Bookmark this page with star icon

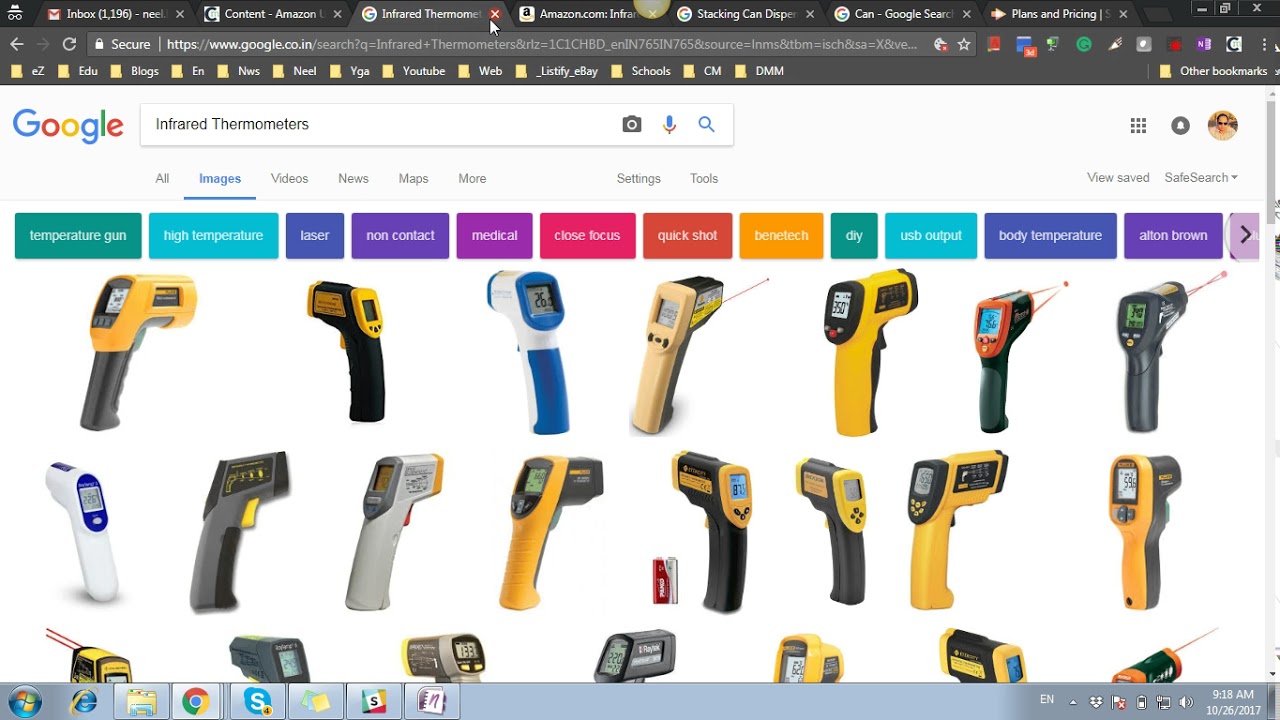[x=964, y=44]
